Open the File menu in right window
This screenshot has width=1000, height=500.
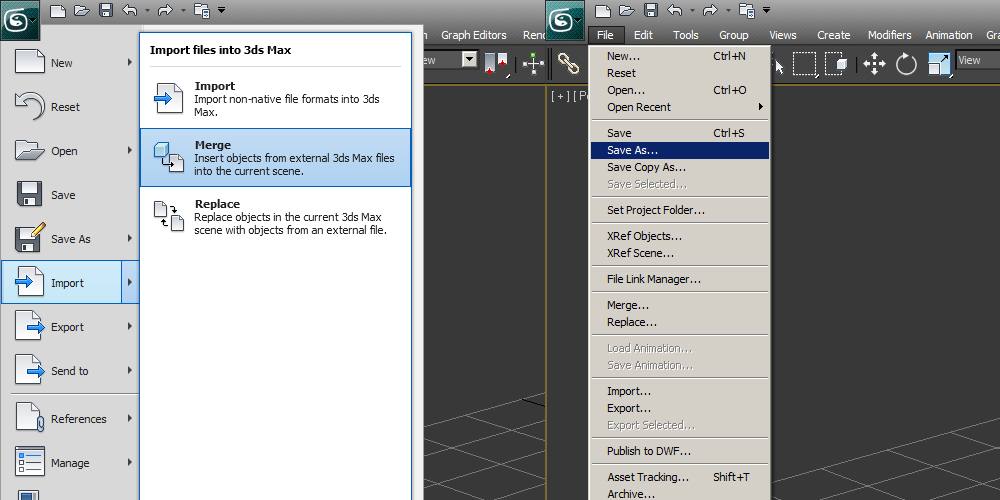[x=605, y=35]
